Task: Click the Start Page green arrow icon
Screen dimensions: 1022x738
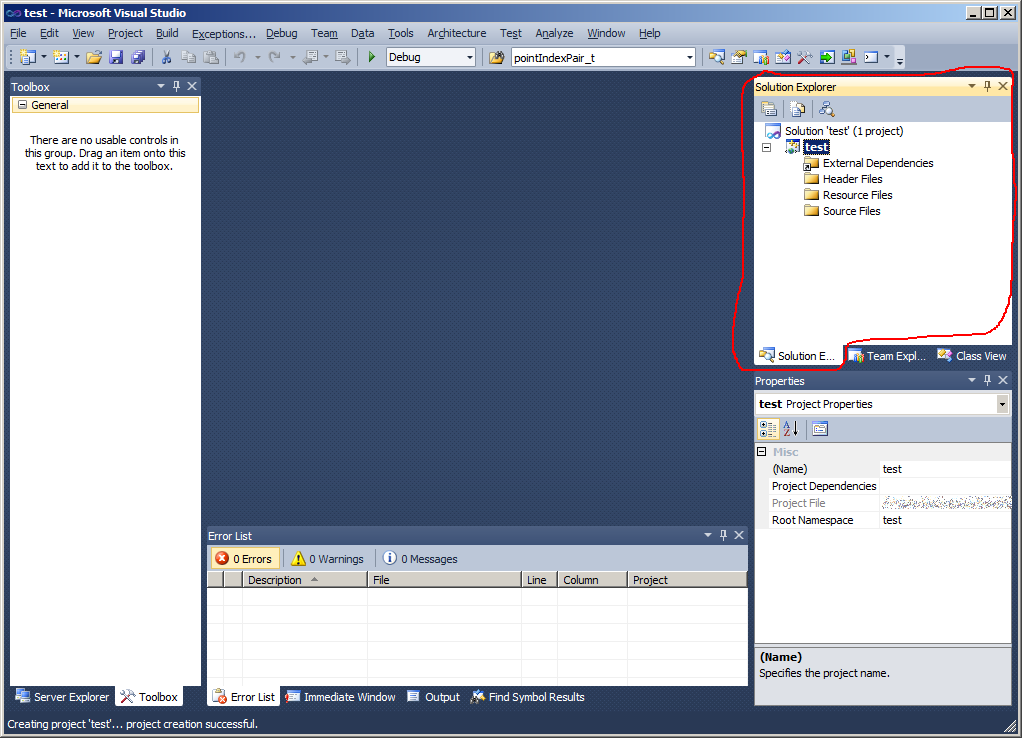Action: [827, 57]
